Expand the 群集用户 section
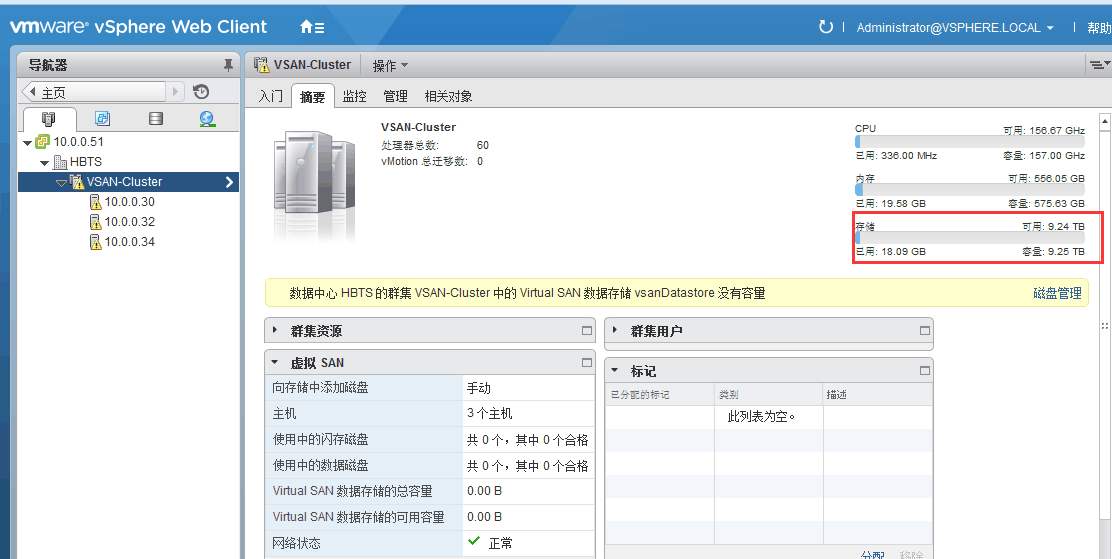This screenshot has height=559, width=1112. (x=615, y=331)
